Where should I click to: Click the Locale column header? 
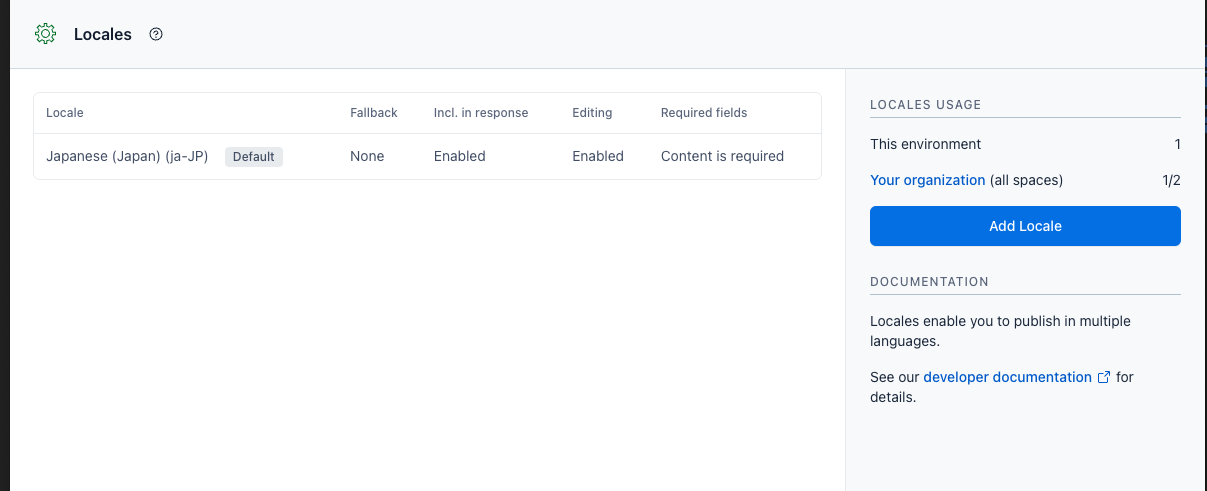65,113
